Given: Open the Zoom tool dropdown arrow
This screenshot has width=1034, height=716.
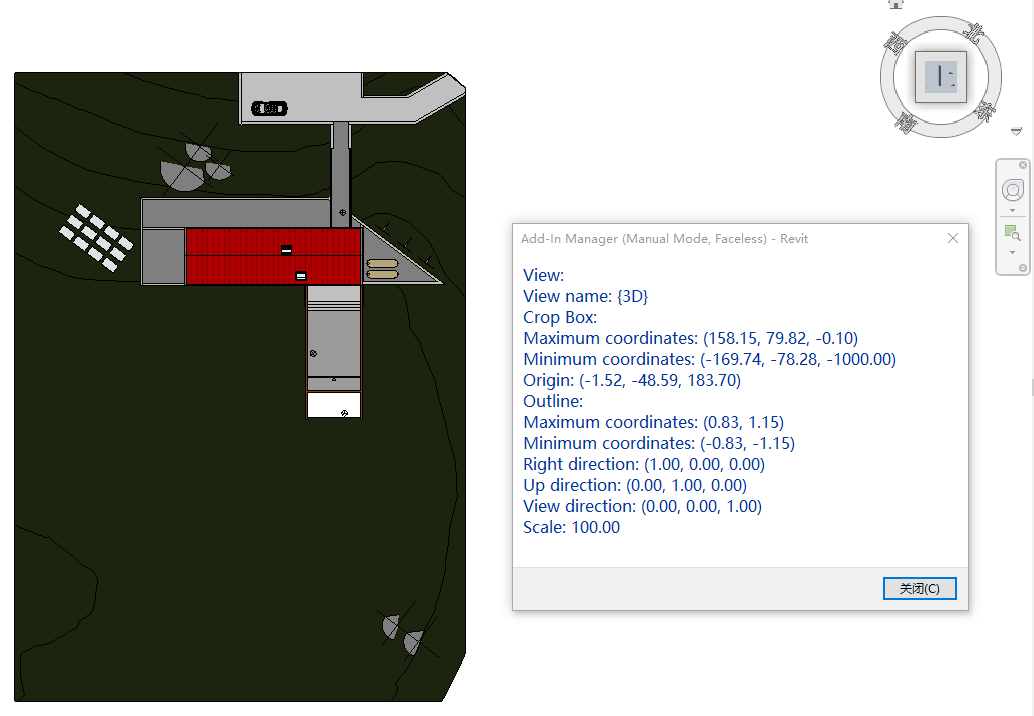Looking at the screenshot, I should (x=1013, y=253).
